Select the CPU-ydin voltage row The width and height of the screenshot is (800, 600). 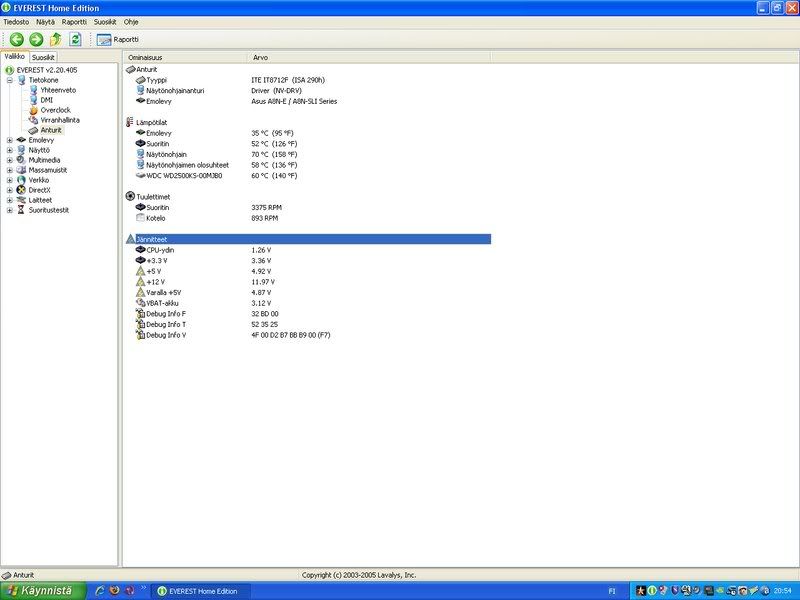(x=160, y=250)
